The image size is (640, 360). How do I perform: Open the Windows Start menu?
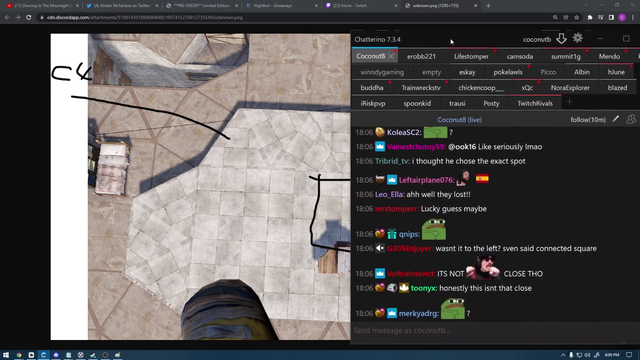click(6, 355)
